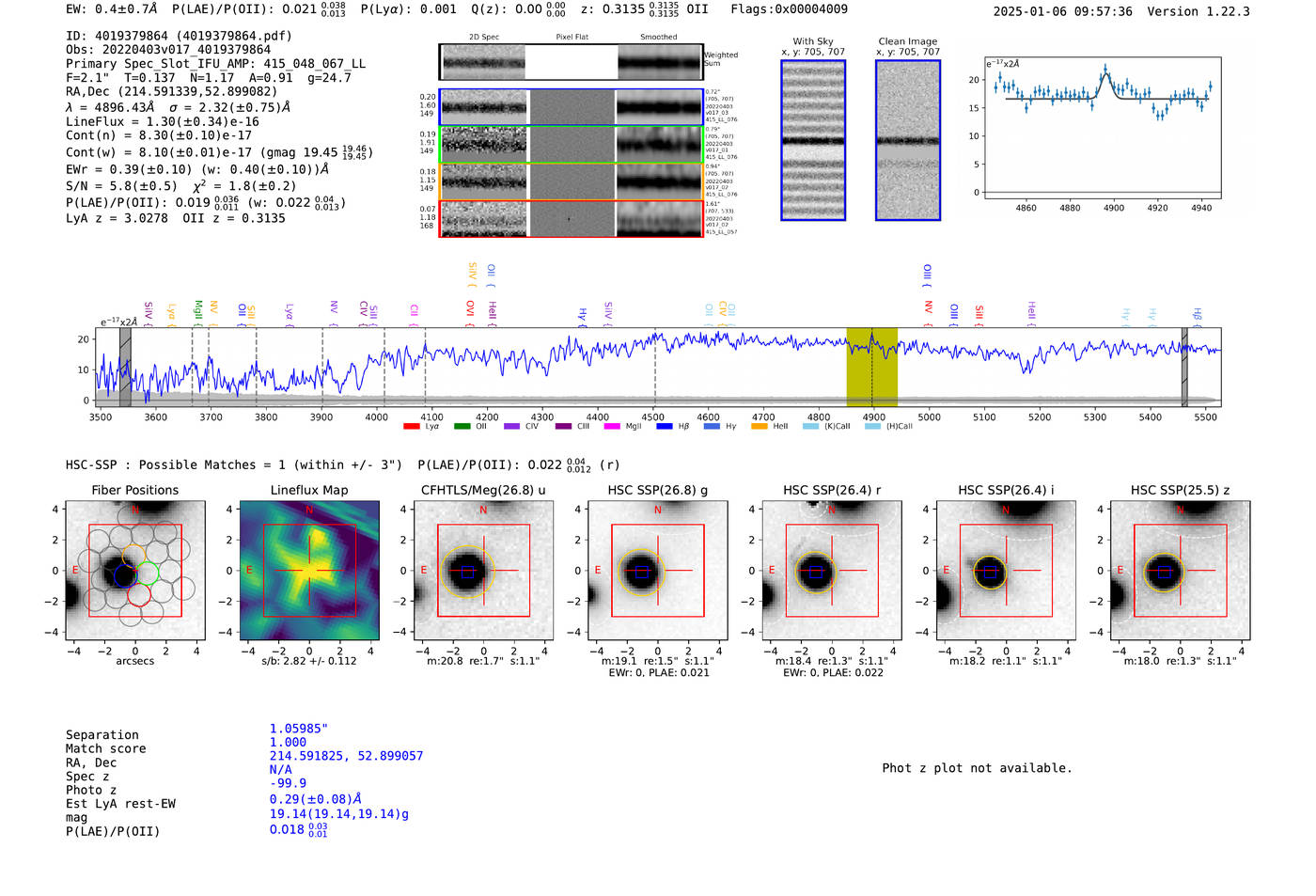Click the EWr: 0, PLAE: 0.022 caption
This screenshot has height=896, width=1316.
[x=832, y=672]
